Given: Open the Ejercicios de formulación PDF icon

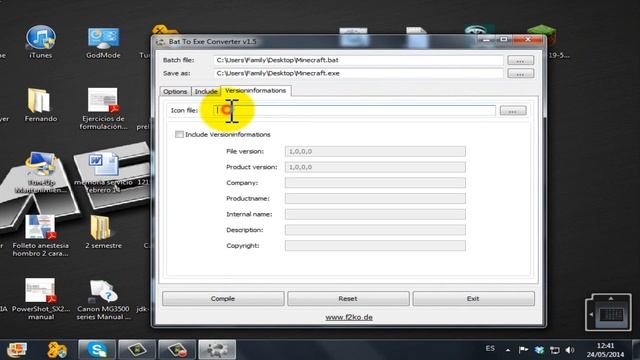Looking at the screenshot, I should [x=103, y=109].
